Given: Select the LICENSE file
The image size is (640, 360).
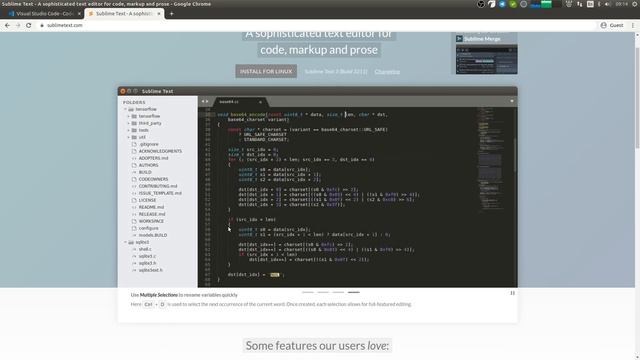Looking at the screenshot, I should pyautogui.click(x=147, y=200).
